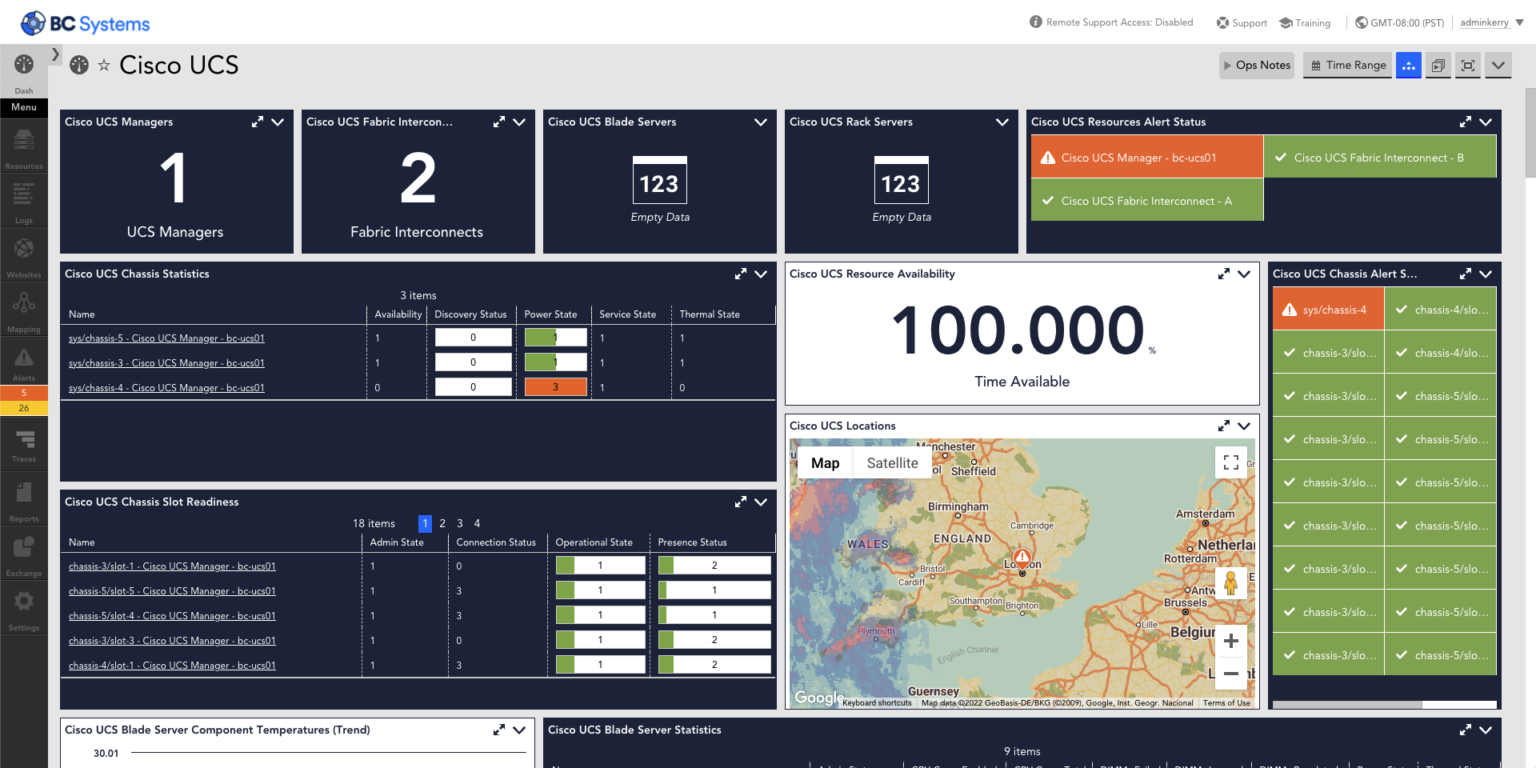1536x768 pixels.
Task: Toggle the blue sharing option beside Time Range
Action: (1408, 64)
